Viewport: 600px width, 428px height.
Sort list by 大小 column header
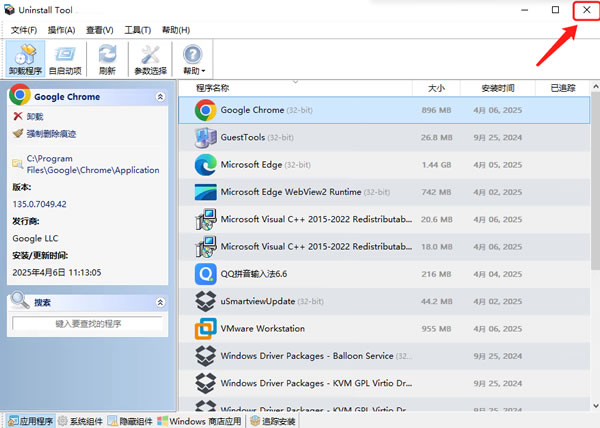click(435, 88)
